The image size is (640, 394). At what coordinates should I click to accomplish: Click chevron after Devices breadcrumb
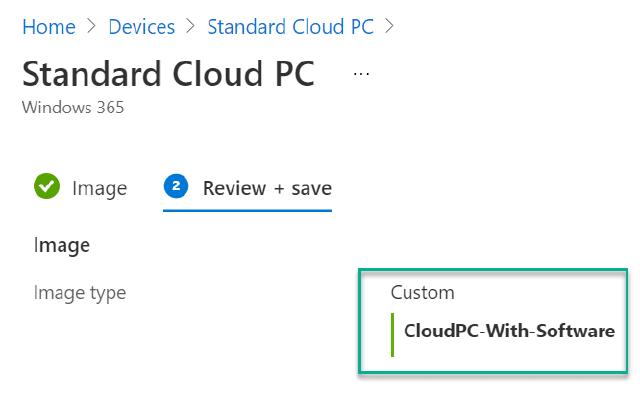[x=191, y=27]
